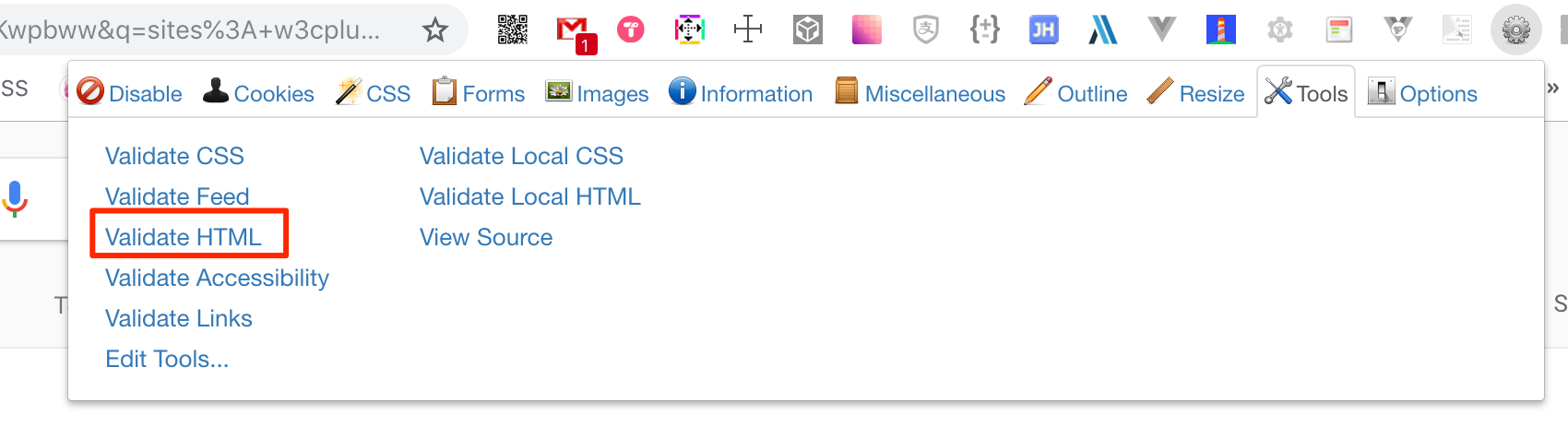Image resolution: width=1568 pixels, height=439 pixels.
Task: Open View Source link
Action: point(486,237)
